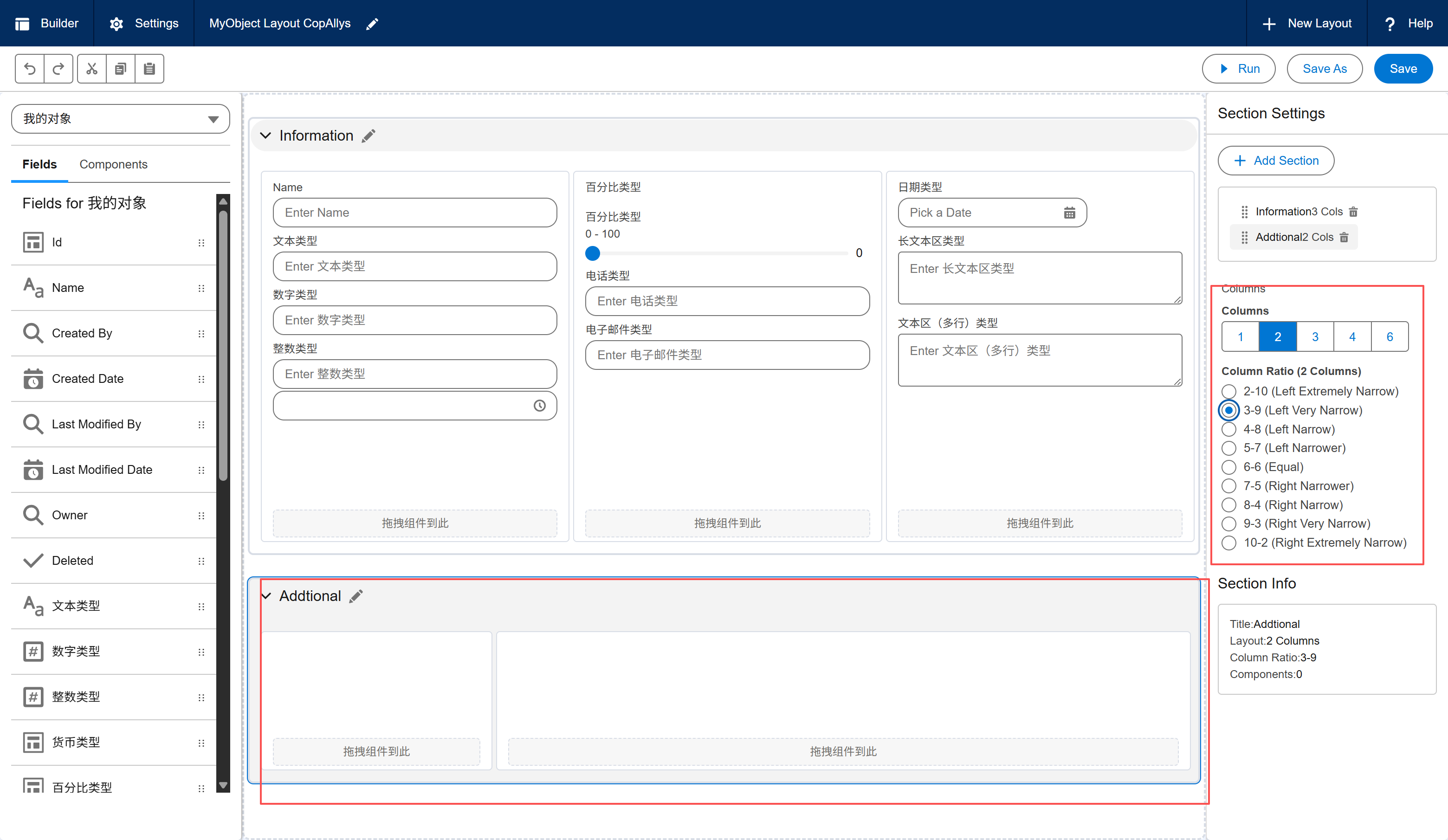Click drag handle for Last Modified By field
This screenshot has width=1448, height=840.
pyautogui.click(x=201, y=425)
